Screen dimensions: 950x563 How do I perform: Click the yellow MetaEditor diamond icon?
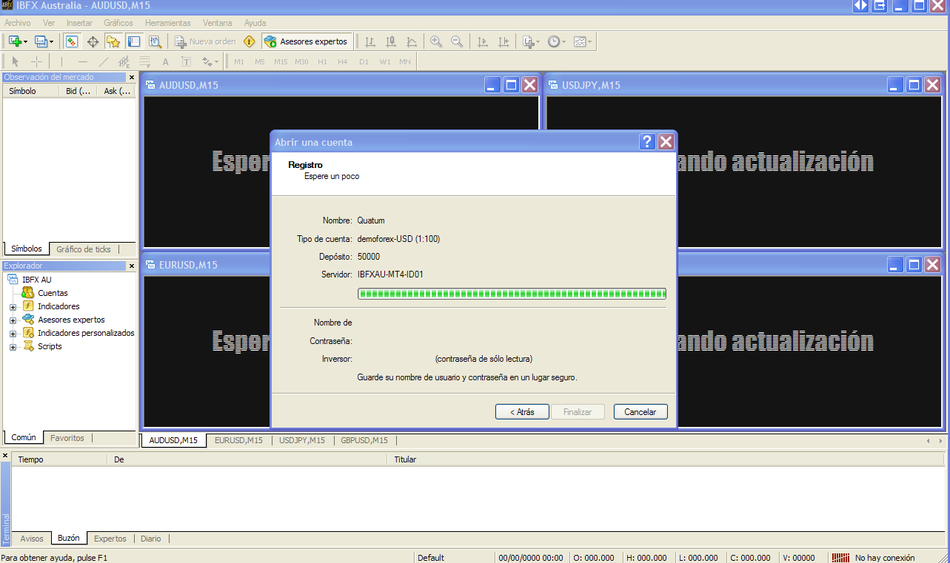pyautogui.click(x=249, y=41)
